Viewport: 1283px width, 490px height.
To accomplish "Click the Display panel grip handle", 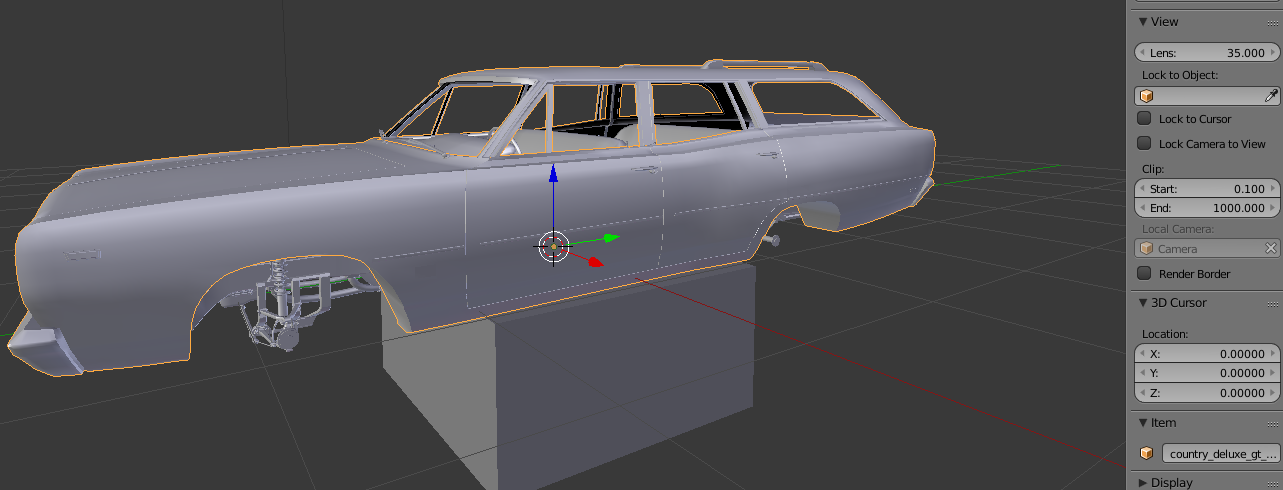I will coord(1273,482).
